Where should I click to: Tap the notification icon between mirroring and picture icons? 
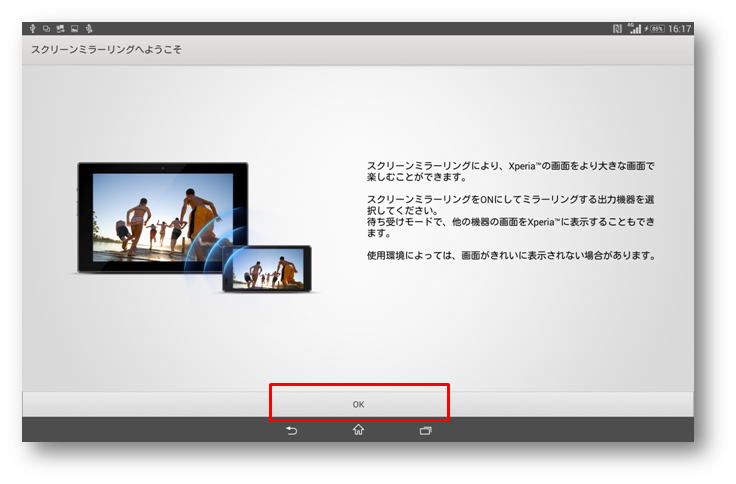point(60,29)
